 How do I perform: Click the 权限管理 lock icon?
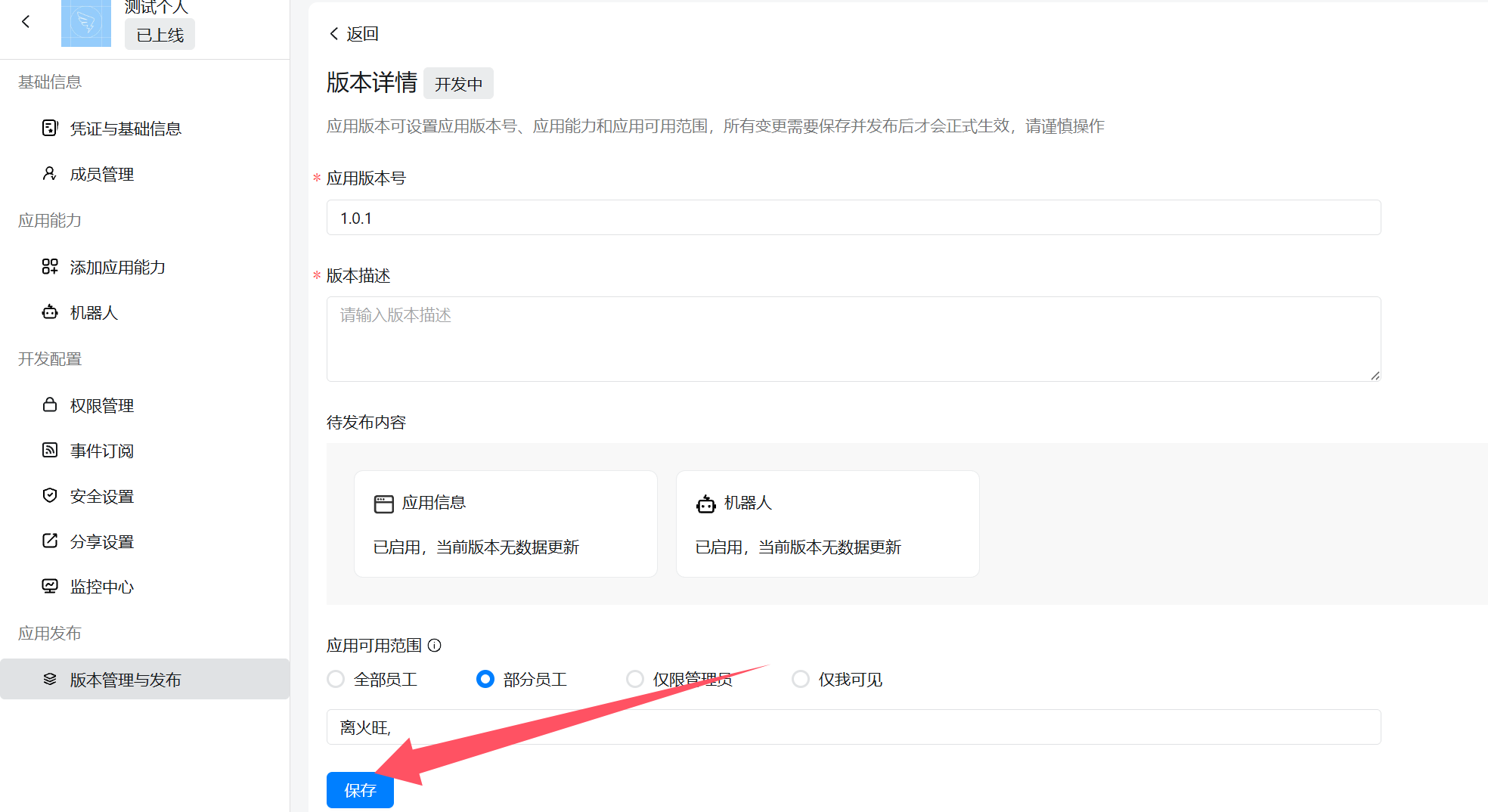tap(50, 404)
